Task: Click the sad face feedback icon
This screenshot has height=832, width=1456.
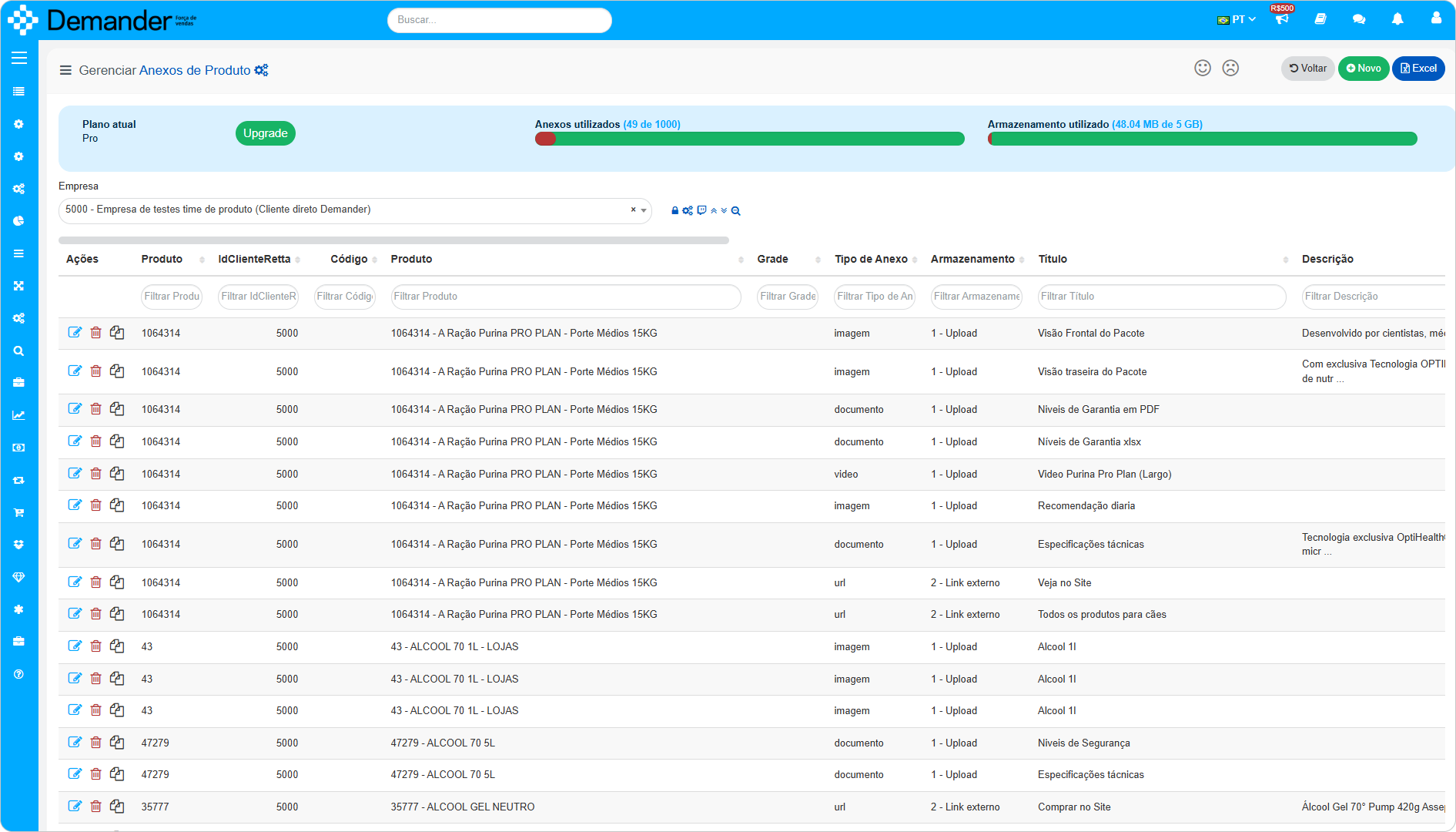Action: [1231, 68]
